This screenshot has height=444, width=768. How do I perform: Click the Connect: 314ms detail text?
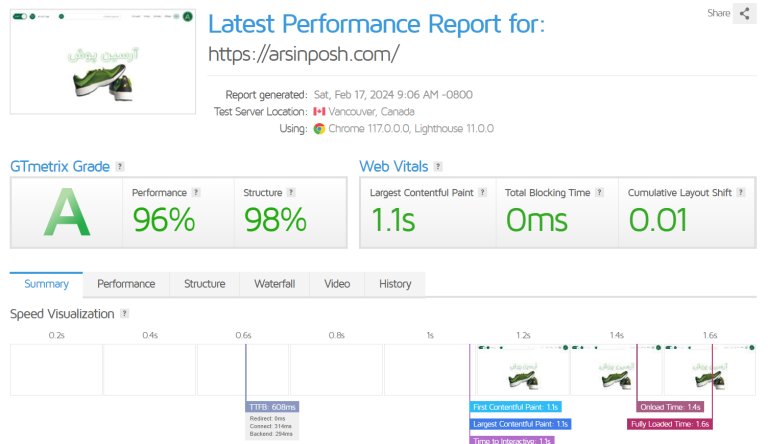[270, 426]
